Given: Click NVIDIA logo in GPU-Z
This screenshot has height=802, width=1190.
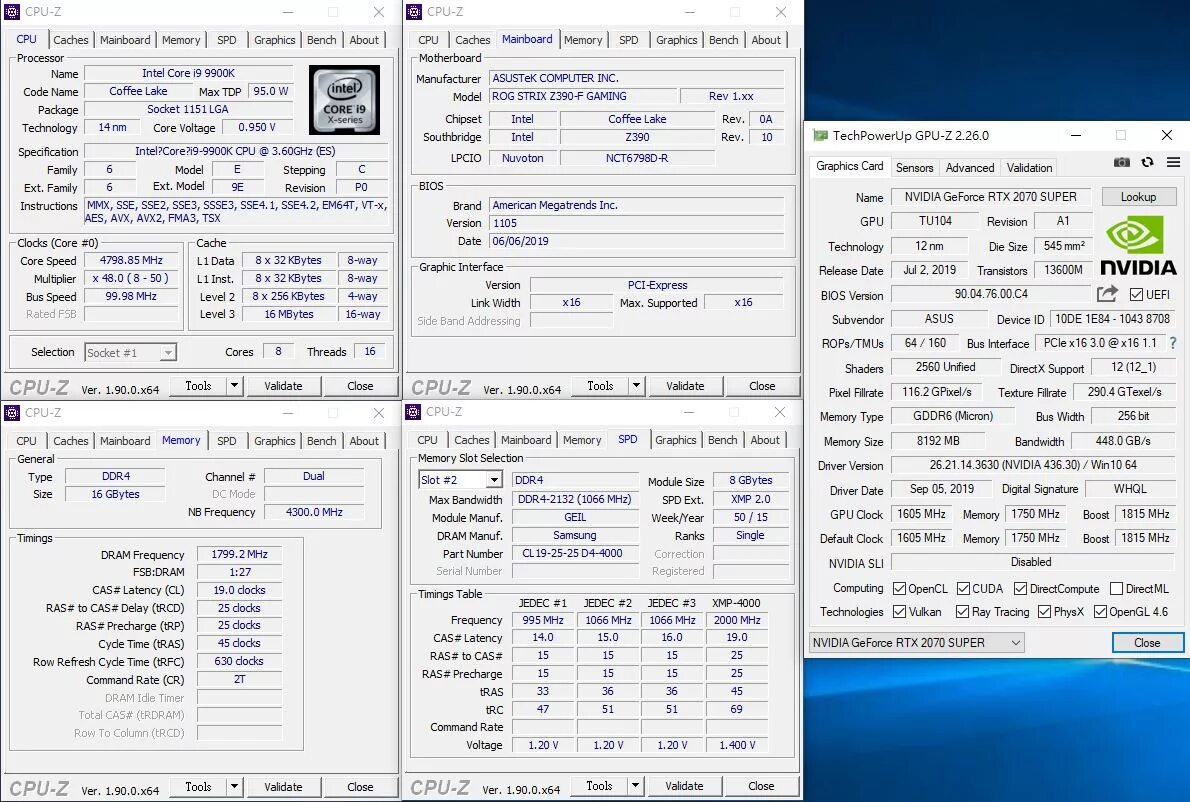Looking at the screenshot, I should 1138,246.
